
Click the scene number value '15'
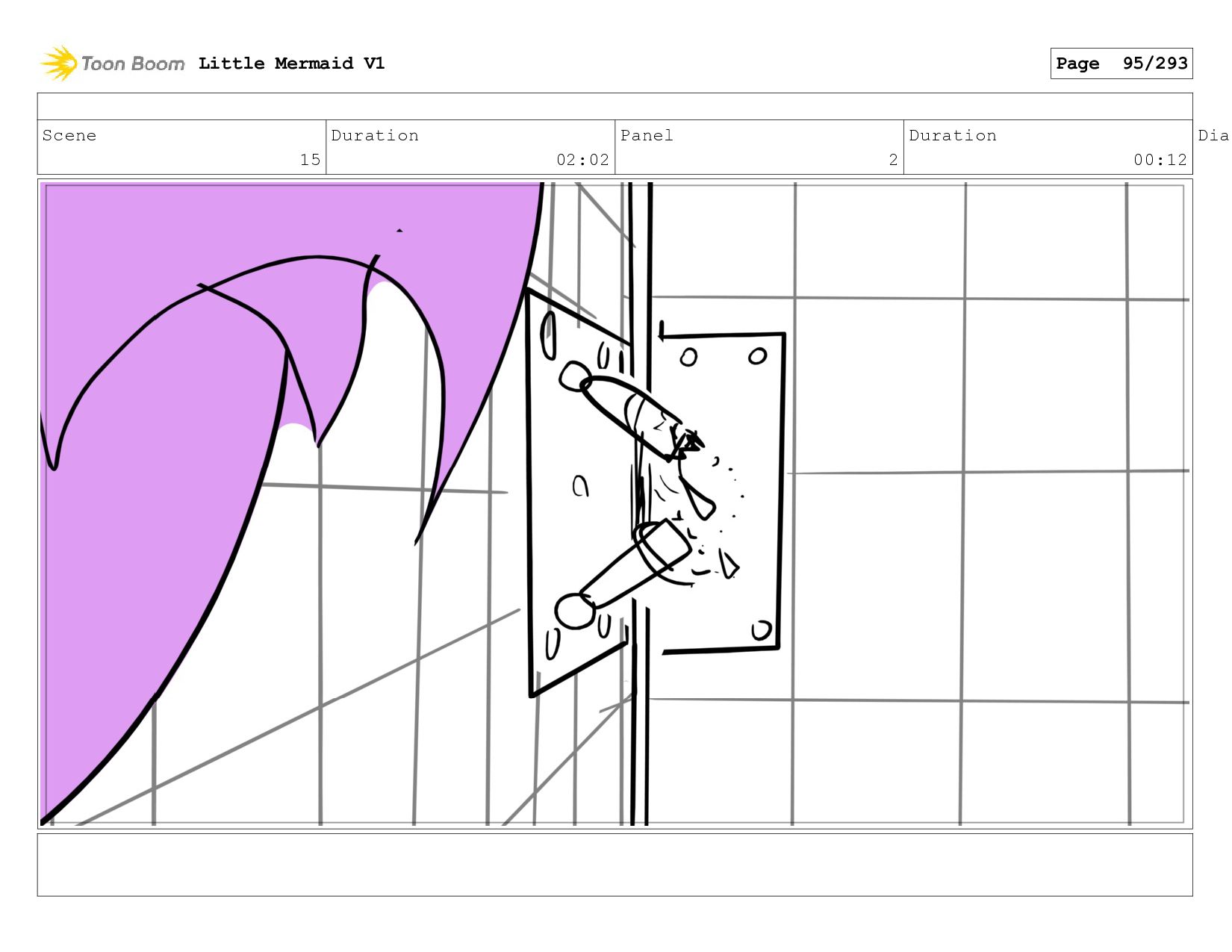click(x=310, y=160)
